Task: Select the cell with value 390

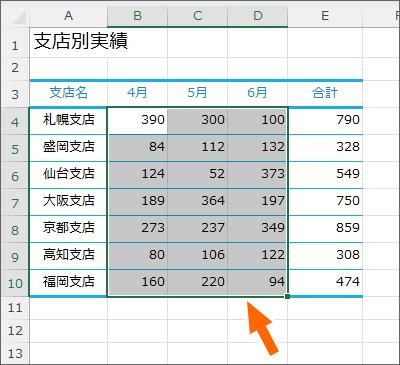Action: (137, 121)
